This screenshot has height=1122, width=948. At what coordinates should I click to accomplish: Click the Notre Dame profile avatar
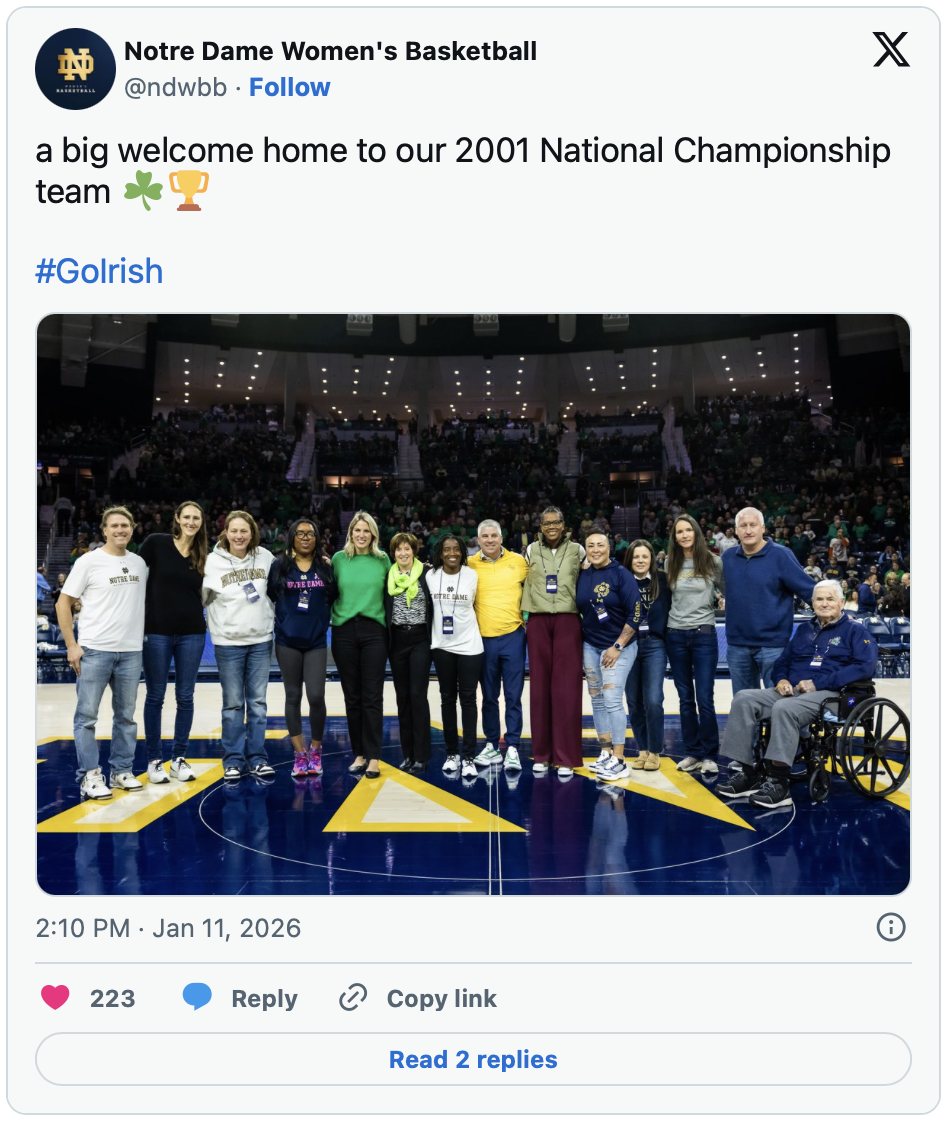[x=76, y=69]
